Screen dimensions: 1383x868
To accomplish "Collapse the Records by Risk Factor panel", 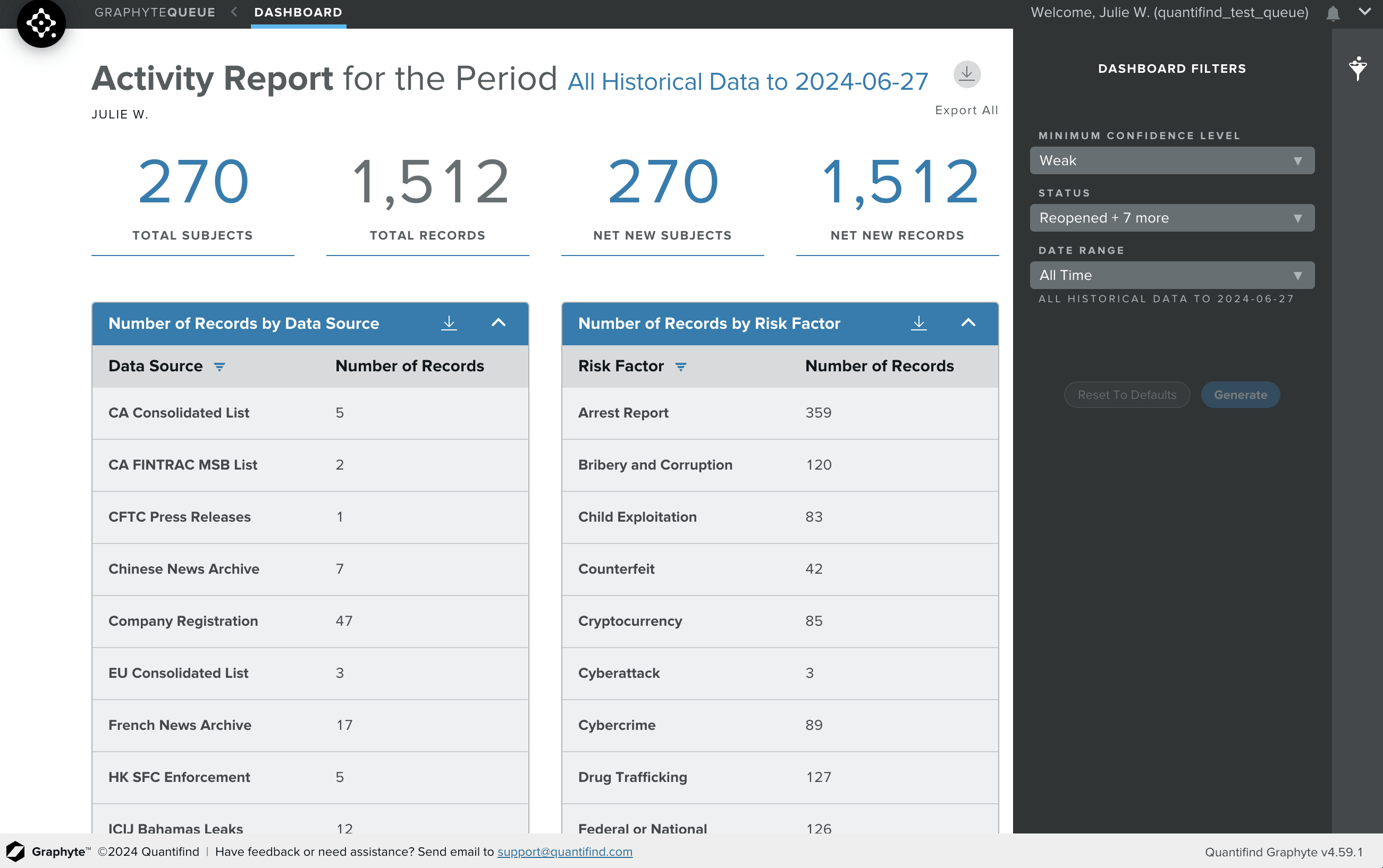I will point(968,322).
